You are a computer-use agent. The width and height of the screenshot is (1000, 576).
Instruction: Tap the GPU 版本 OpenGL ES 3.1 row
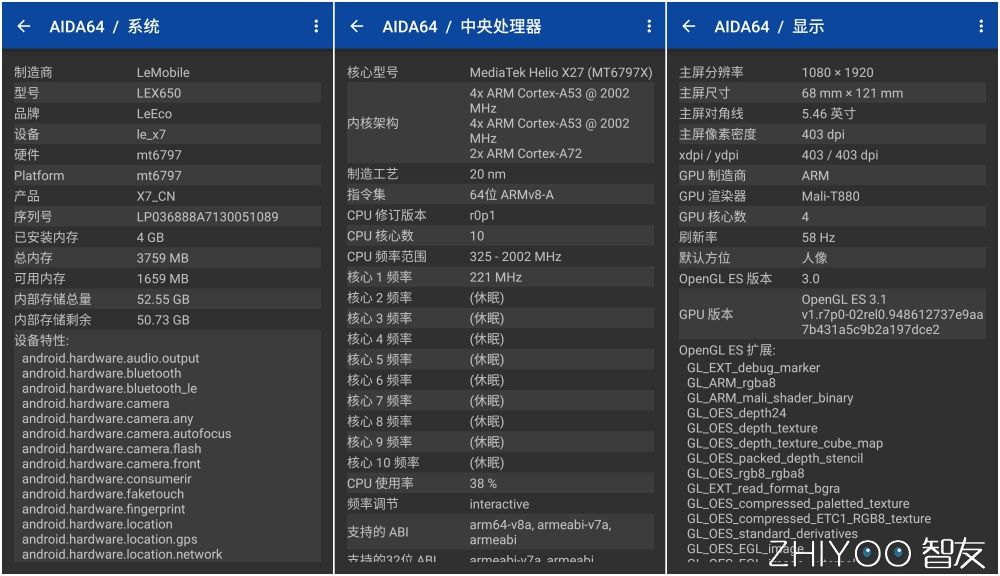coord(832,314)
